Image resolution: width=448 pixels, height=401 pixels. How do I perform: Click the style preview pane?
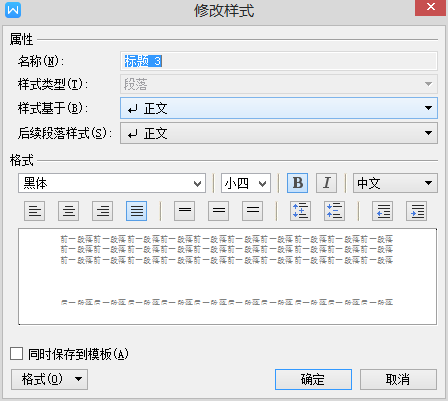(x=227, y=276)
